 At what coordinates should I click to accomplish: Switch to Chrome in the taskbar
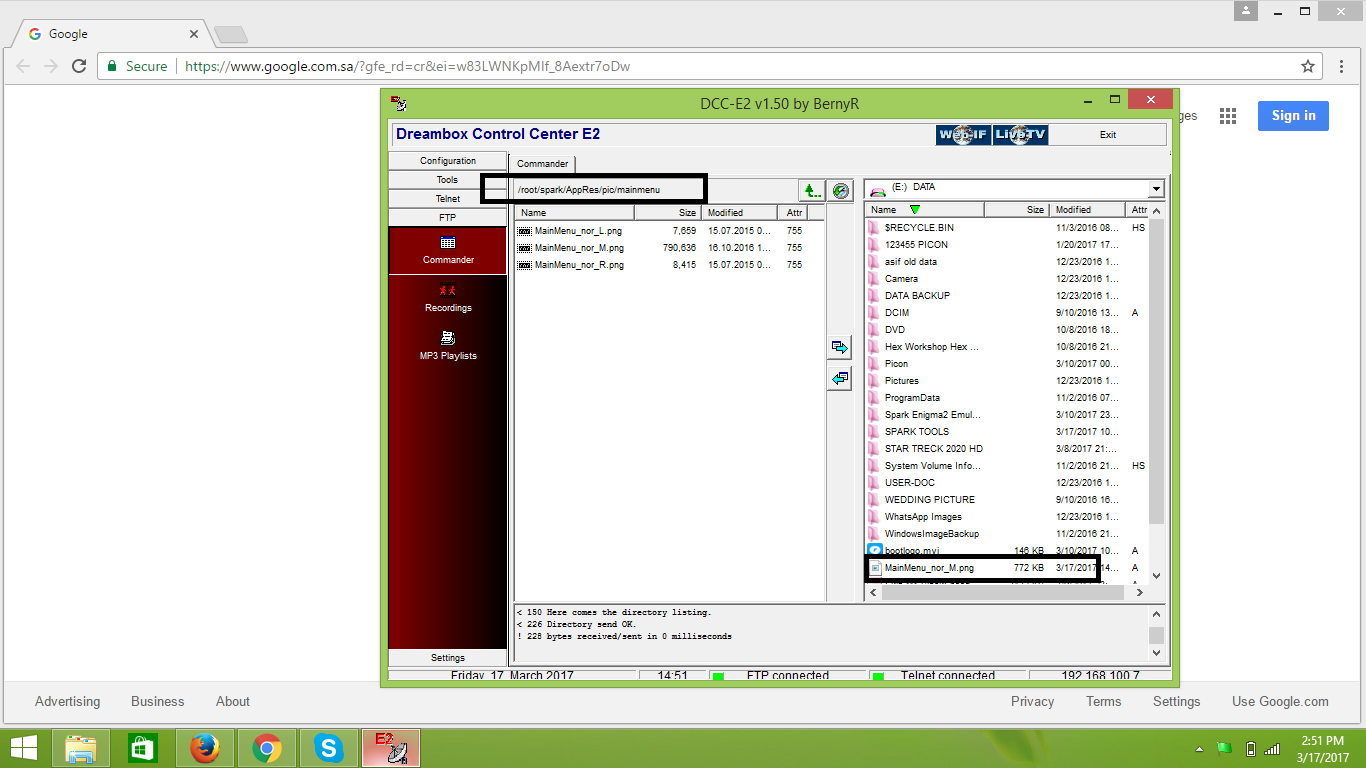coord(267,748)
